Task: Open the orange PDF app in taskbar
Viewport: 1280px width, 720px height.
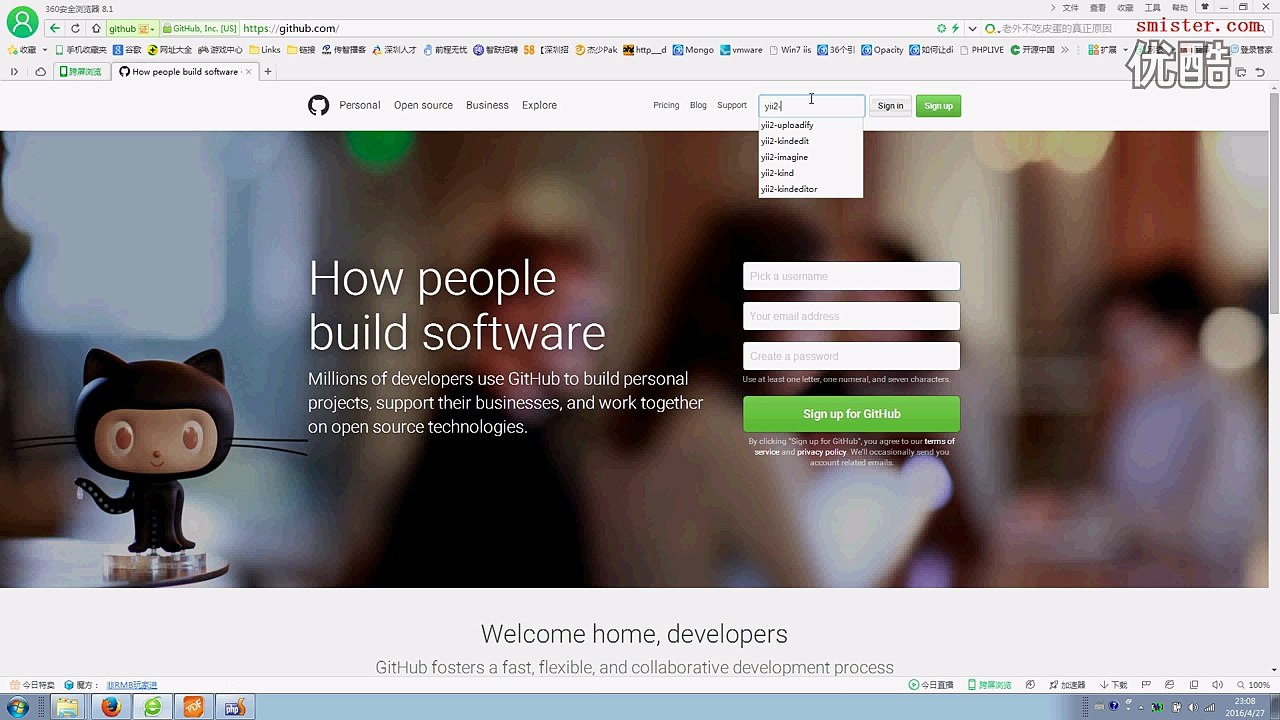Action: pyautogui.click(x=194, y=707)
